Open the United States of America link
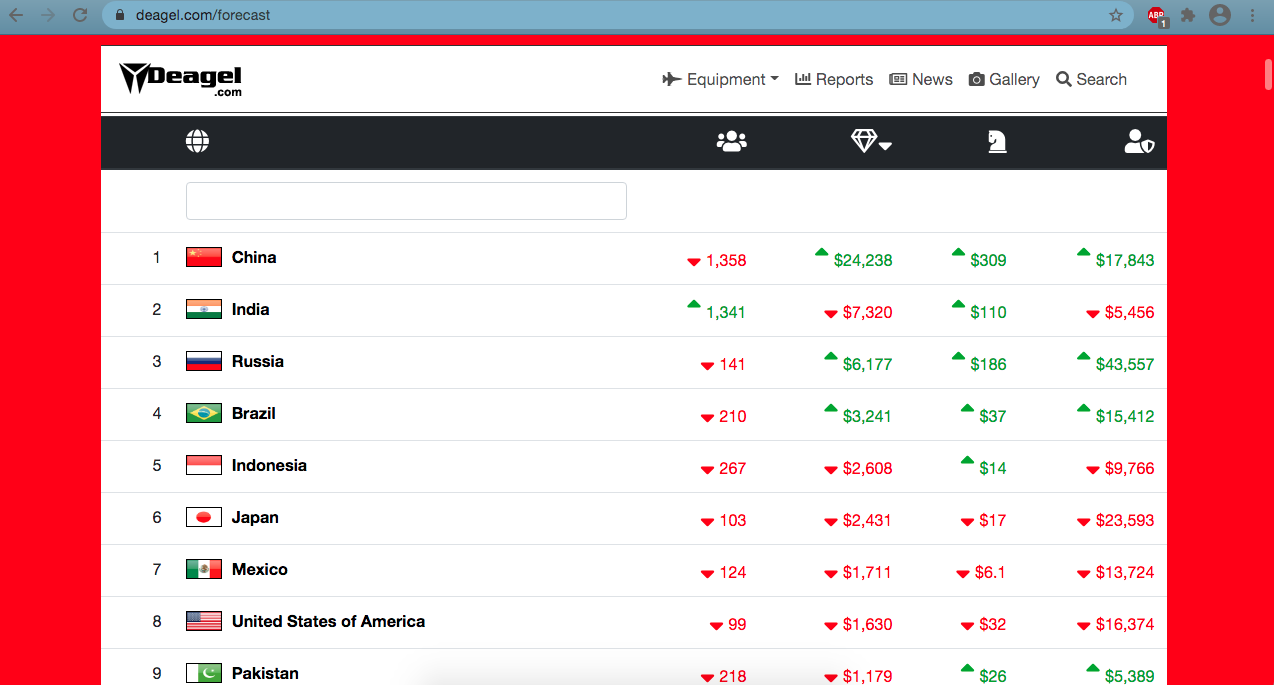This screenshot has width=1274, height=685. coord(328,621)
